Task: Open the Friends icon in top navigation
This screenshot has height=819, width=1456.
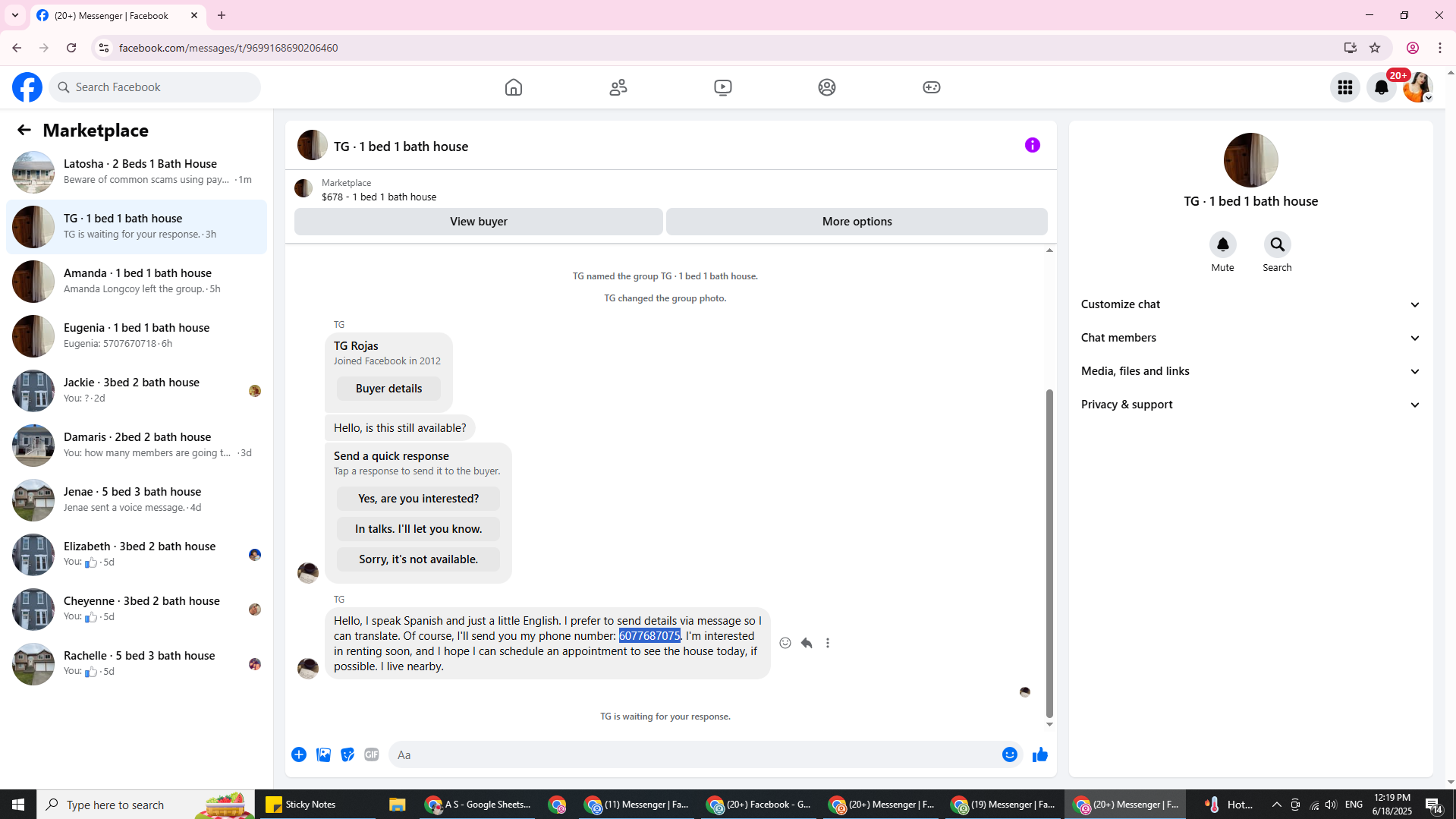Action: pos(618,87)
